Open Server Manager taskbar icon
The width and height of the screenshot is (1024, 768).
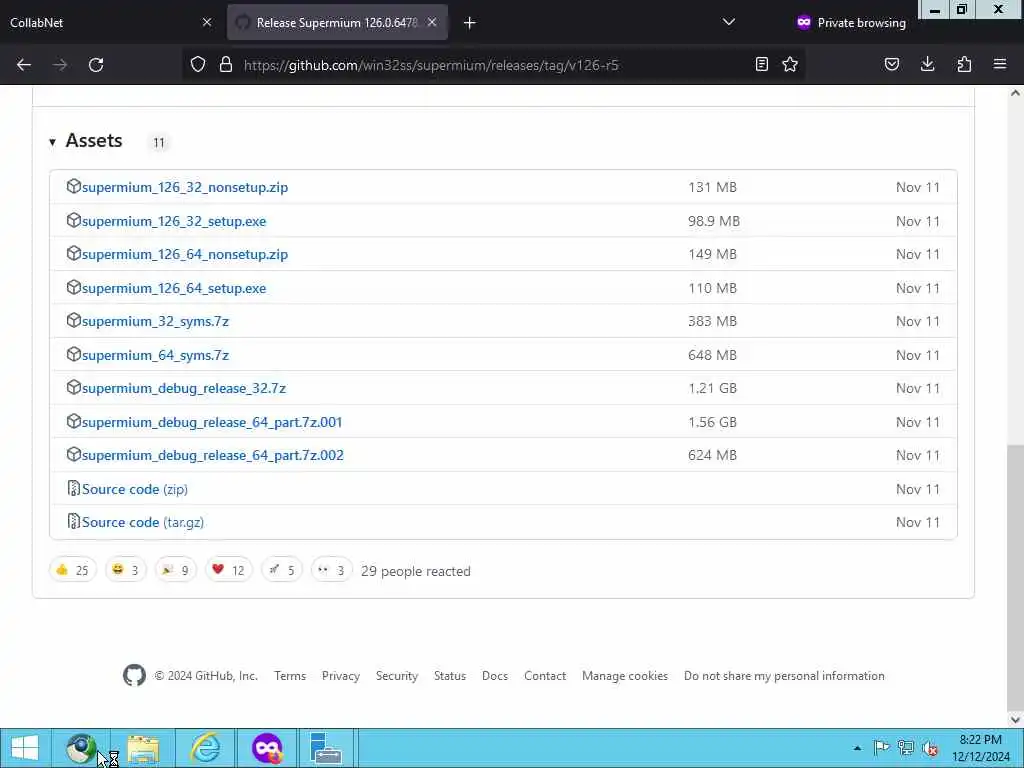[x=326, y=748]
